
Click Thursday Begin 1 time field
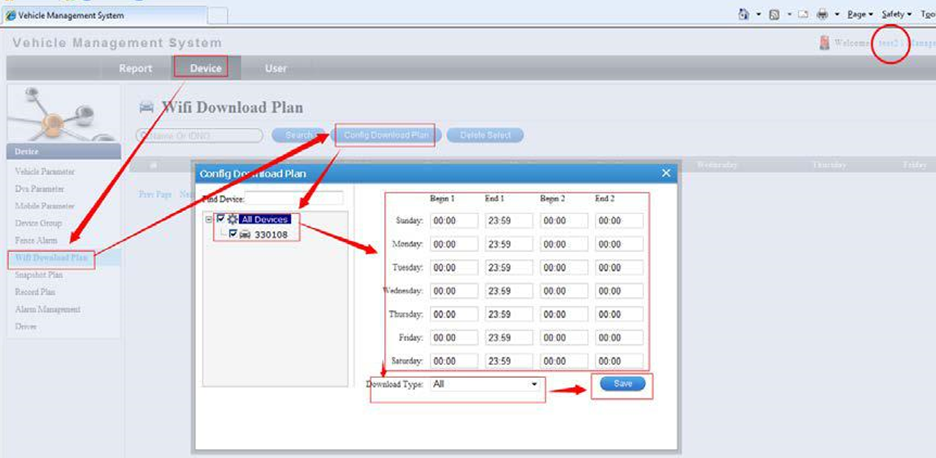[x=454, y=314]
